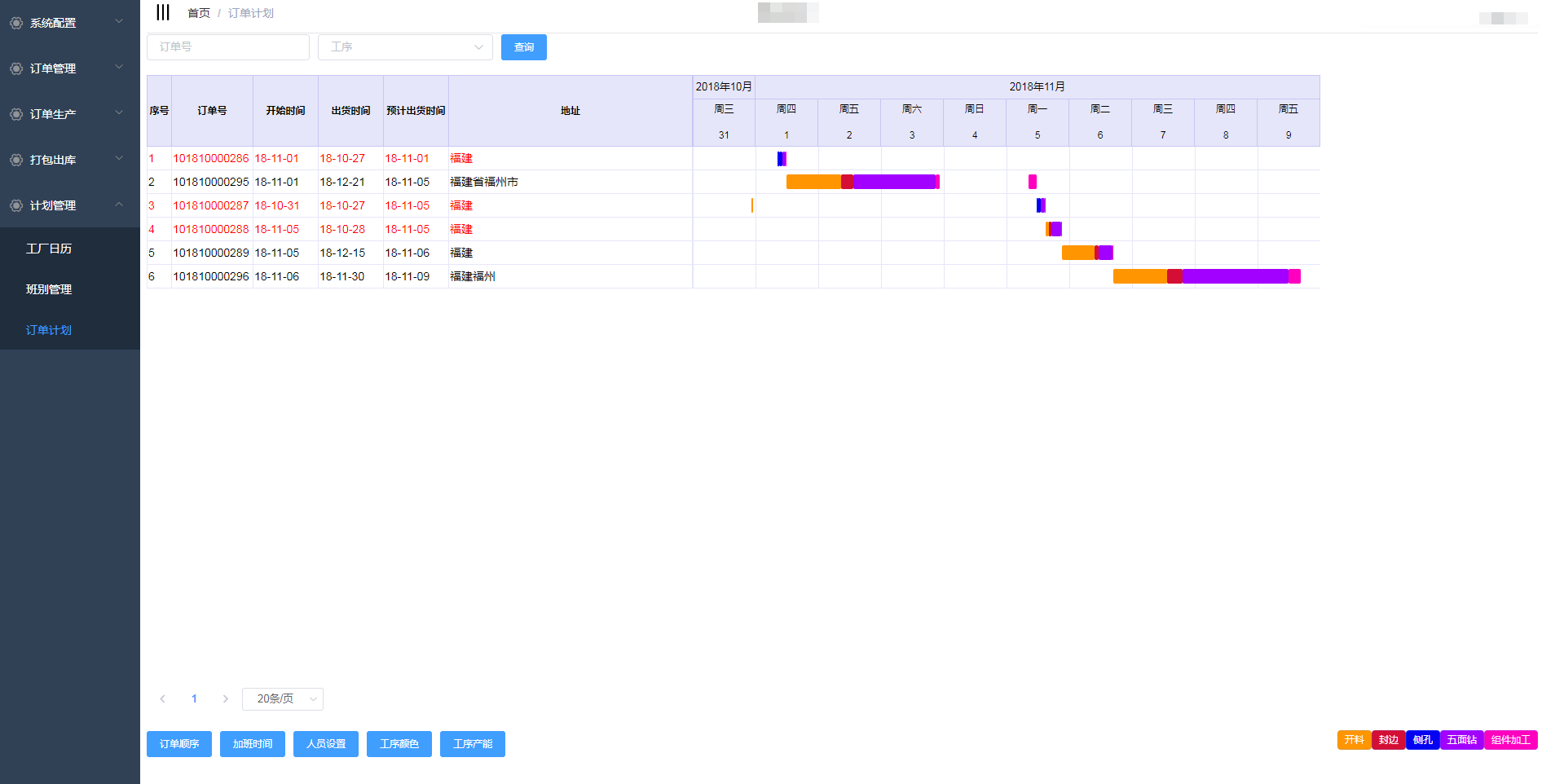This screenshot has width=1542, height=784.
Task: Expand the 系统配置 menu chevron
Action: 119,22
